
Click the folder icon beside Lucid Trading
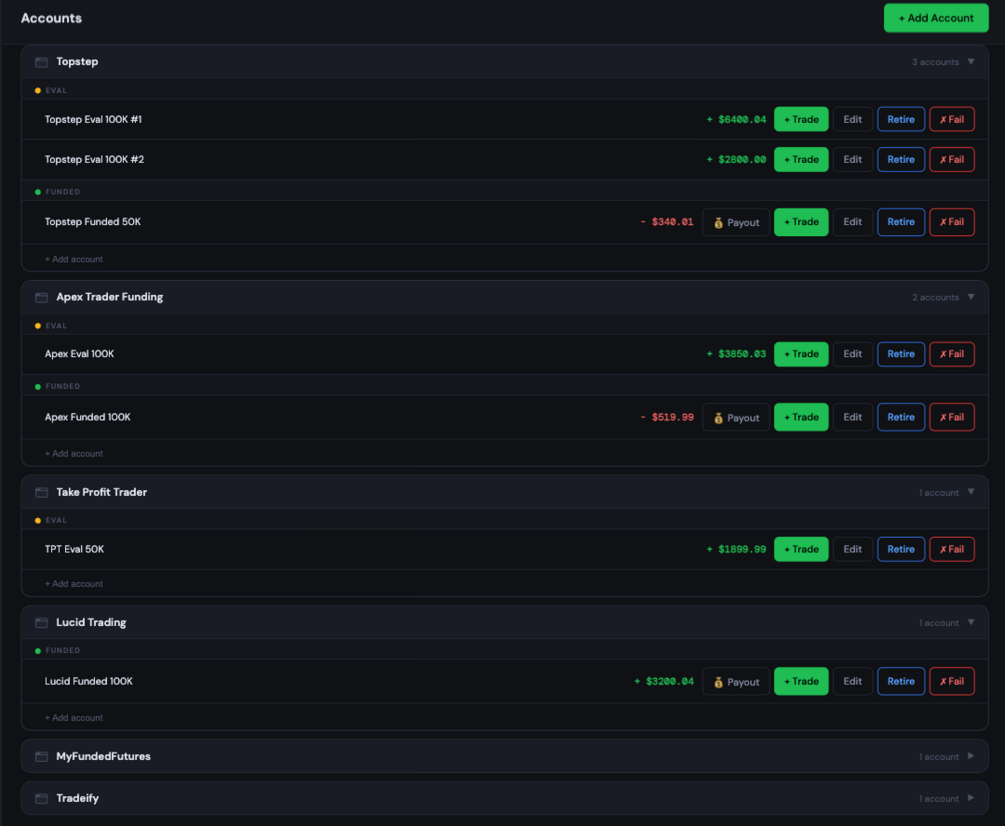click(x=42, y=623)
